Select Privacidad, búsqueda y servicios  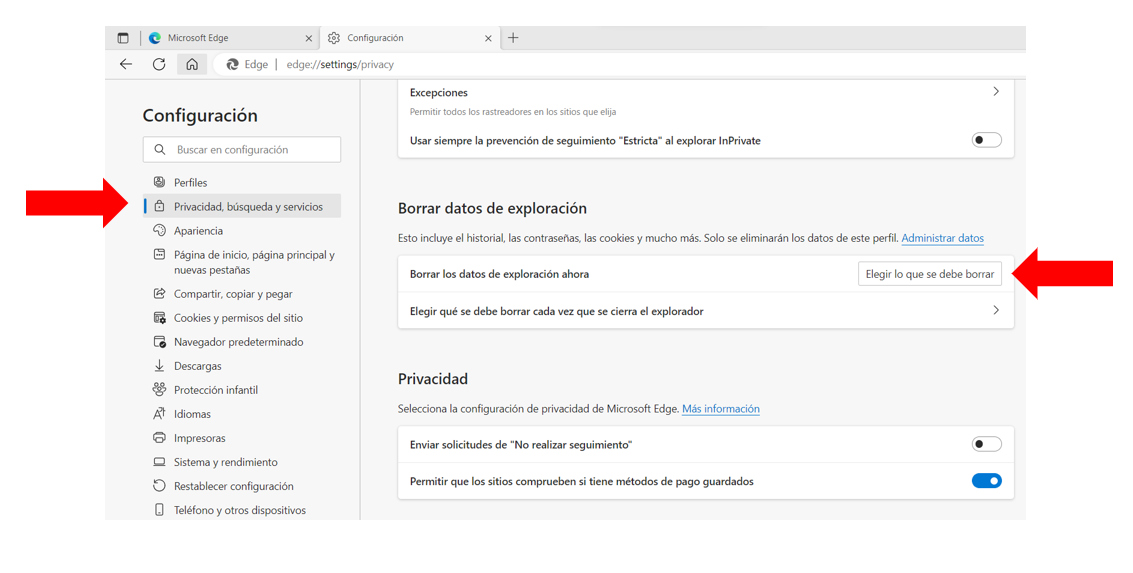click(242, 207)
